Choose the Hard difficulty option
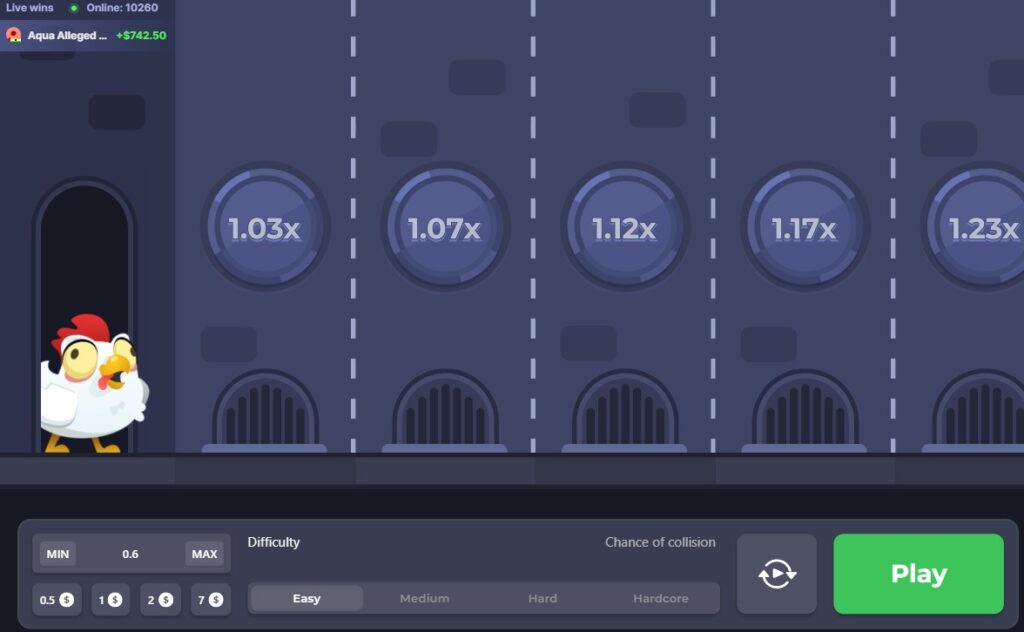1024x632 pixels. tap(542, 599)
